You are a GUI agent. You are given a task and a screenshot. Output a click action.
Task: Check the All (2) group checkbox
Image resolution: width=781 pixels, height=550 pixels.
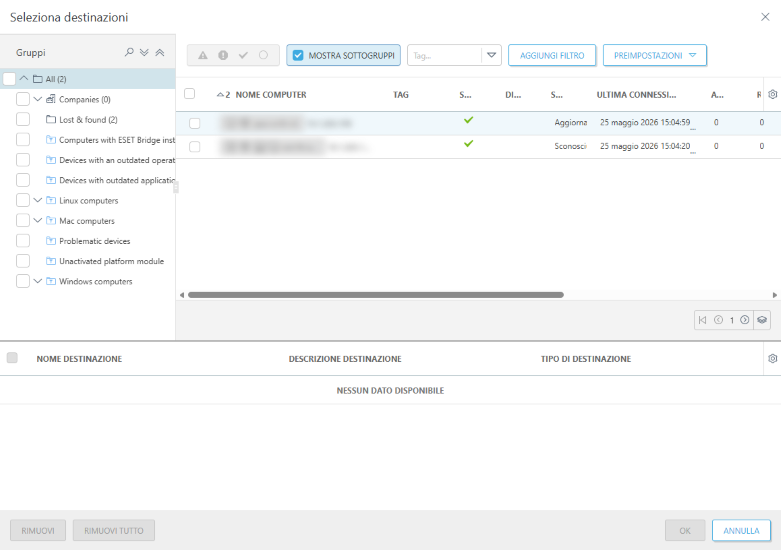9,79
